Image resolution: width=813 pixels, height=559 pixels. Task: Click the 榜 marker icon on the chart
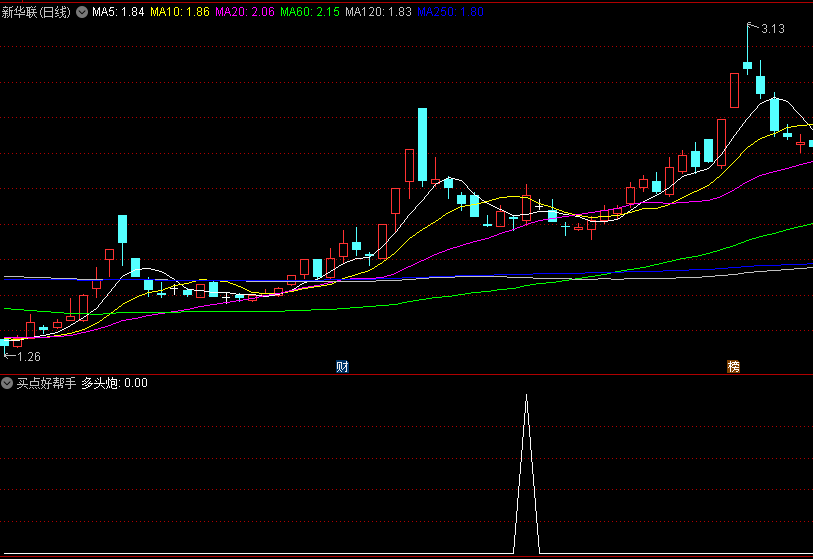tap(733, 367)
